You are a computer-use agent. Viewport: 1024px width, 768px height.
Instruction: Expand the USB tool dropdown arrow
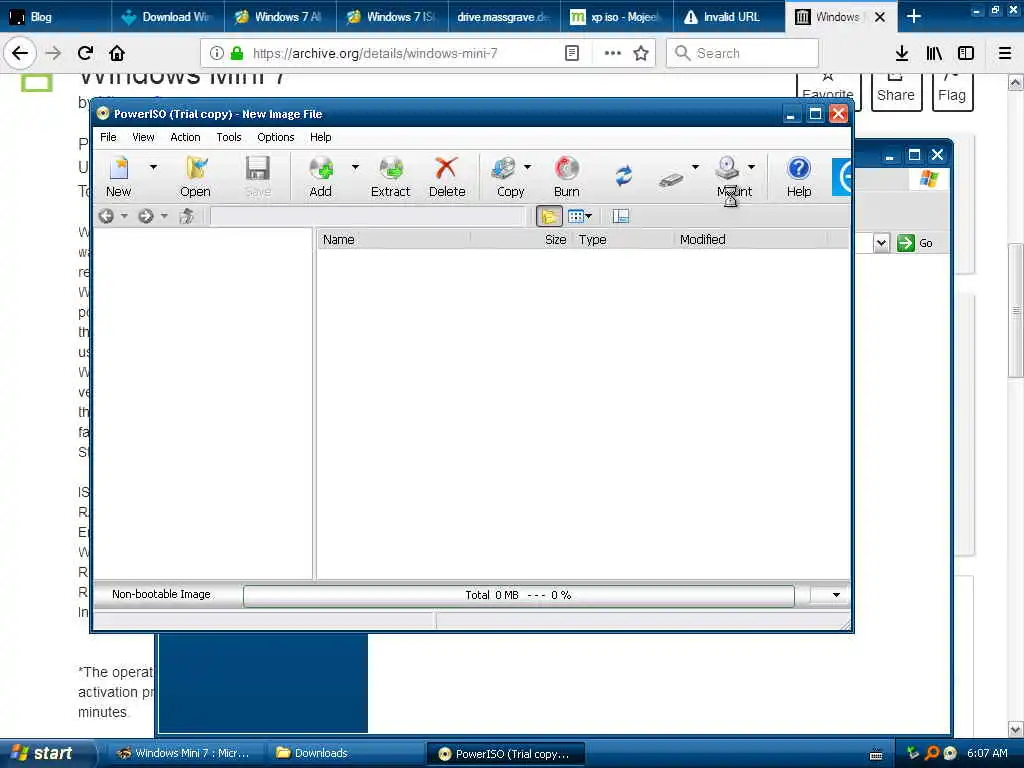(x=696, y=167)
